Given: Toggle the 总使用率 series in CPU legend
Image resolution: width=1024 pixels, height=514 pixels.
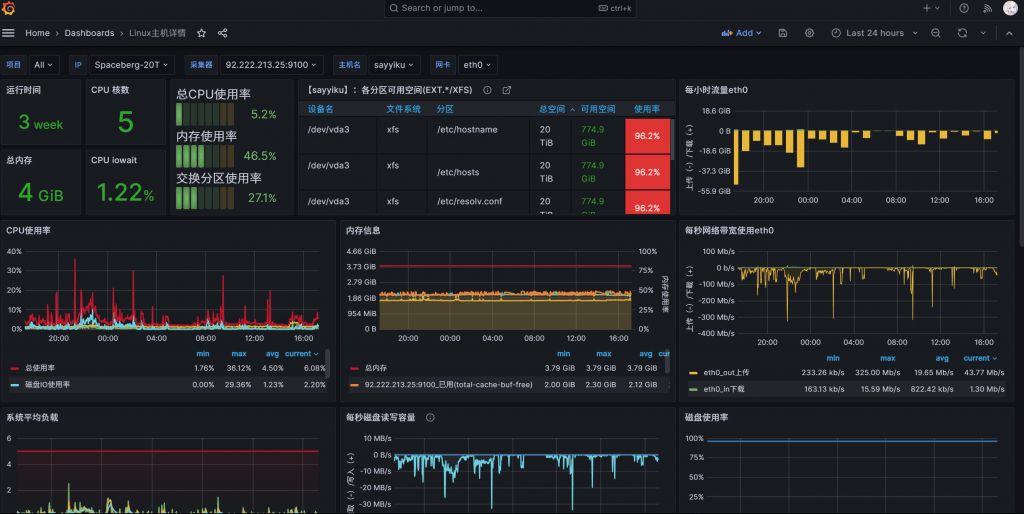Looking at the screenshot, I should point(40,368).
